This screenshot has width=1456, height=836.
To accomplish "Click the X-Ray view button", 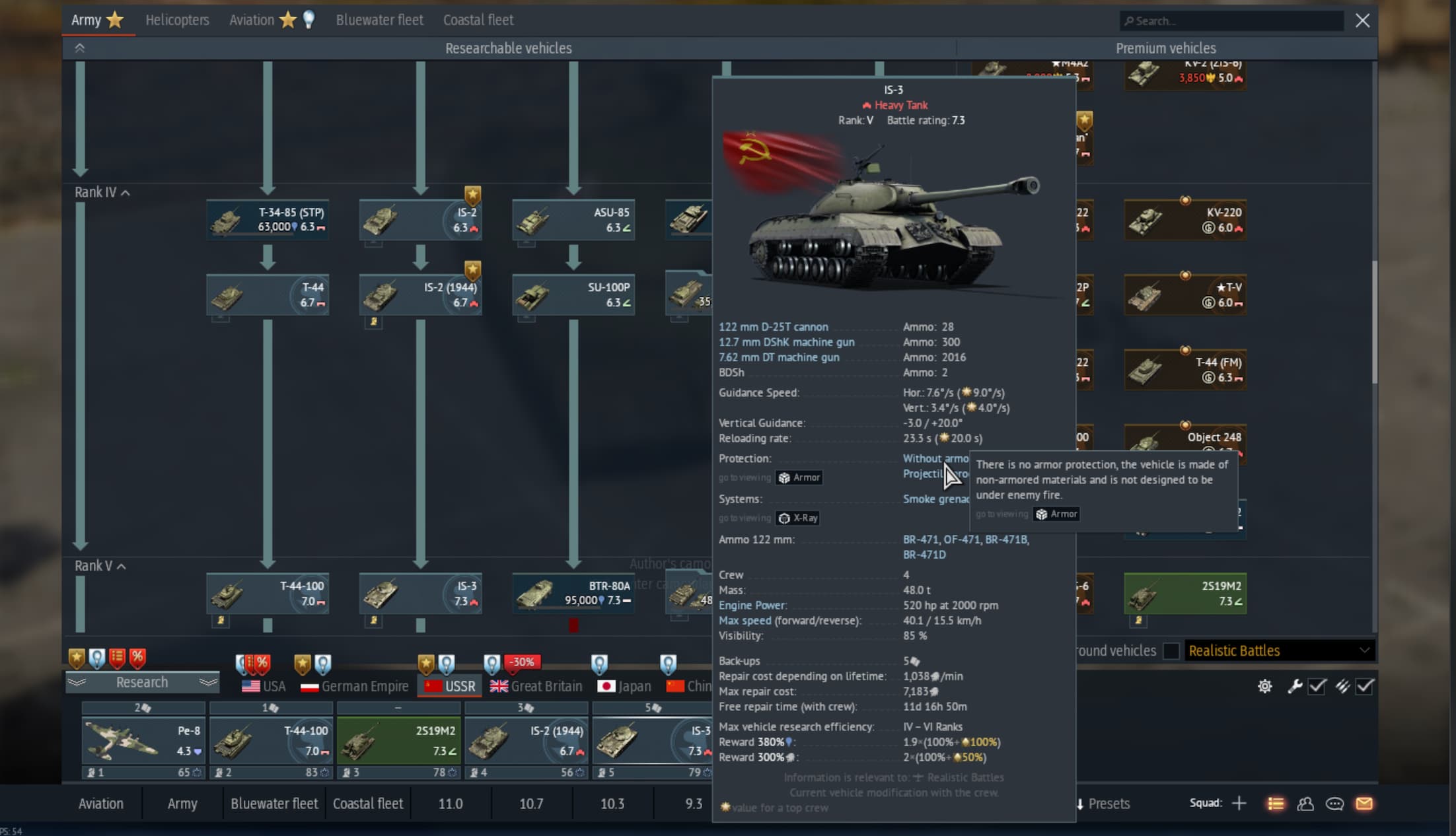I will 799,518.
